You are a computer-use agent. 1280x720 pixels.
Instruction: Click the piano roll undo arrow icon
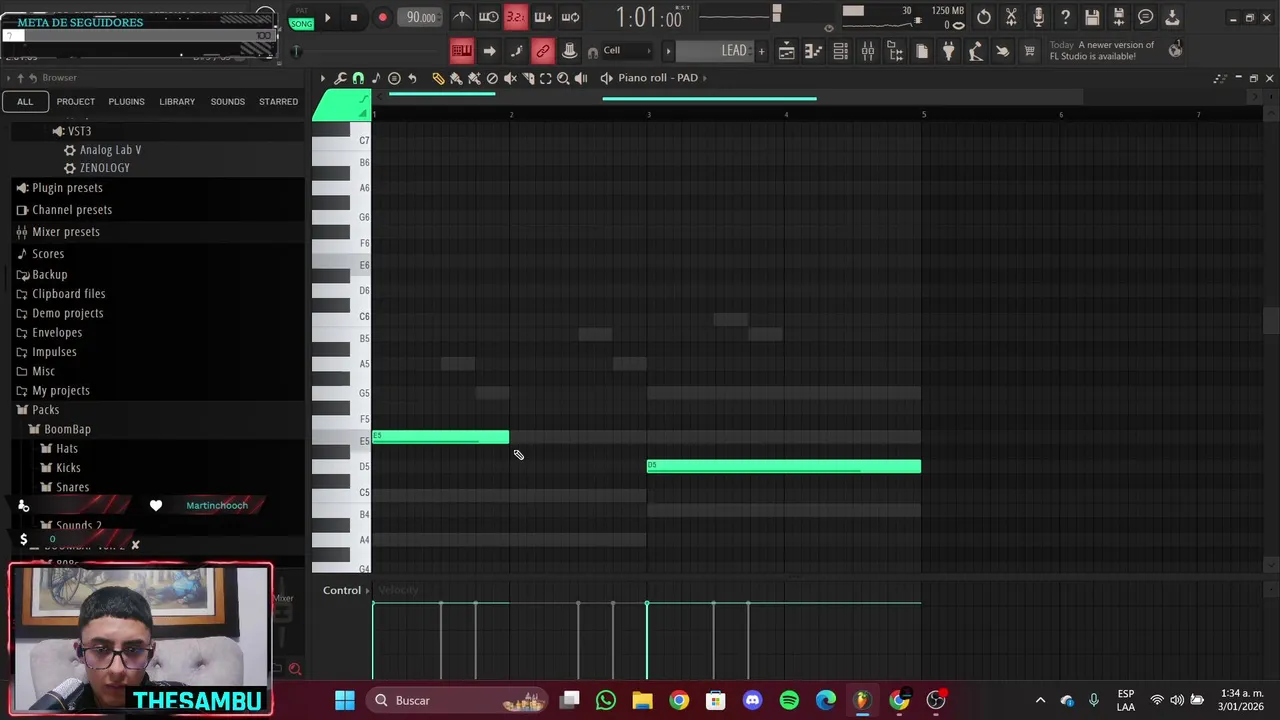coord(412,78)
